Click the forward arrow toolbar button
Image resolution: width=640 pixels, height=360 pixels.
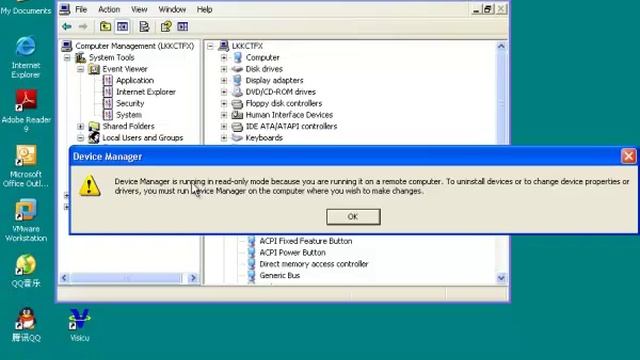coord(83,27)
